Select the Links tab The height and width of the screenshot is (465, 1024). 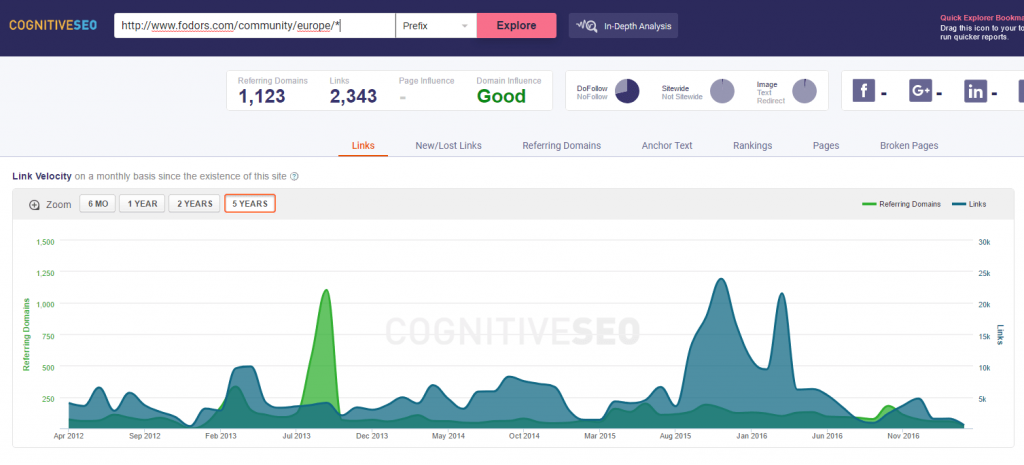[363, 146]
